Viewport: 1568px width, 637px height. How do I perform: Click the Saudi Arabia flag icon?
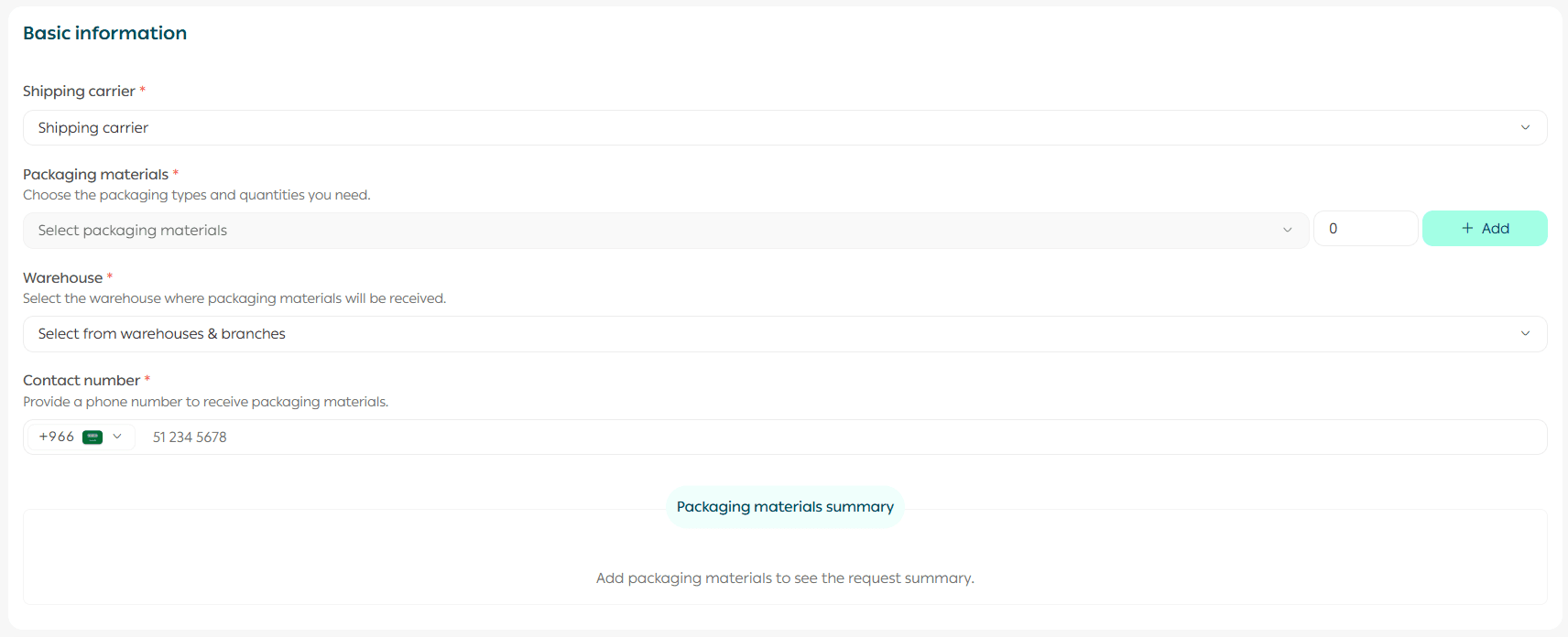click(93, 437)
